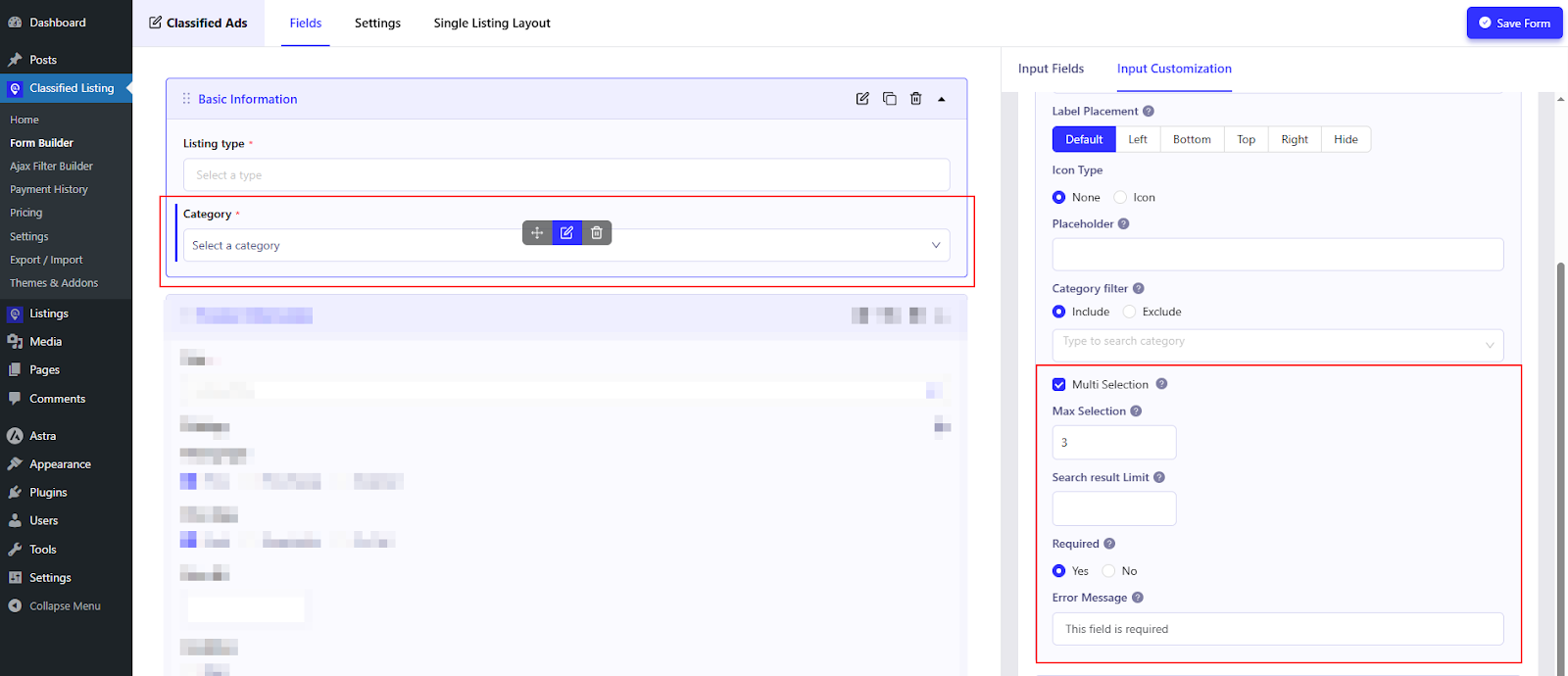Screen dimensions: 1568x676
Task: Choose Exclude for Category filter
Action: click(x=1129, y=312)
